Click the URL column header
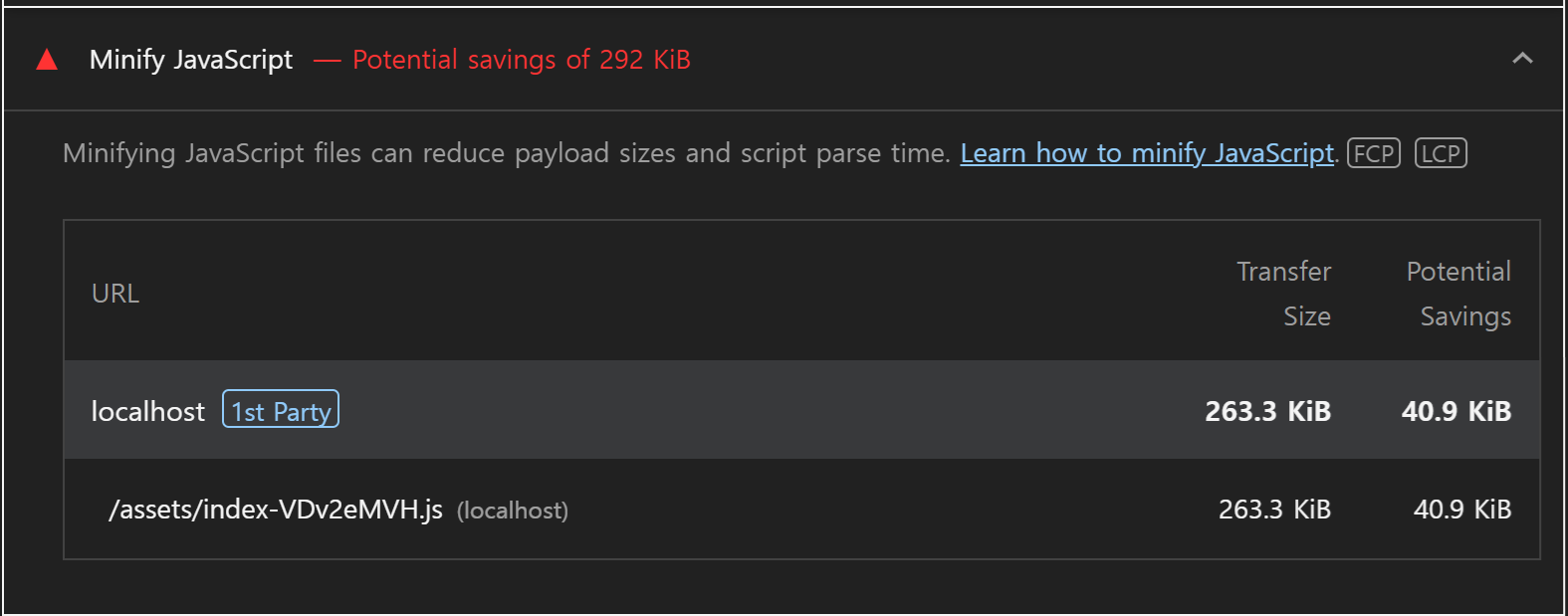The width and height of the screenshot is (1568, 616). point(115,294)
